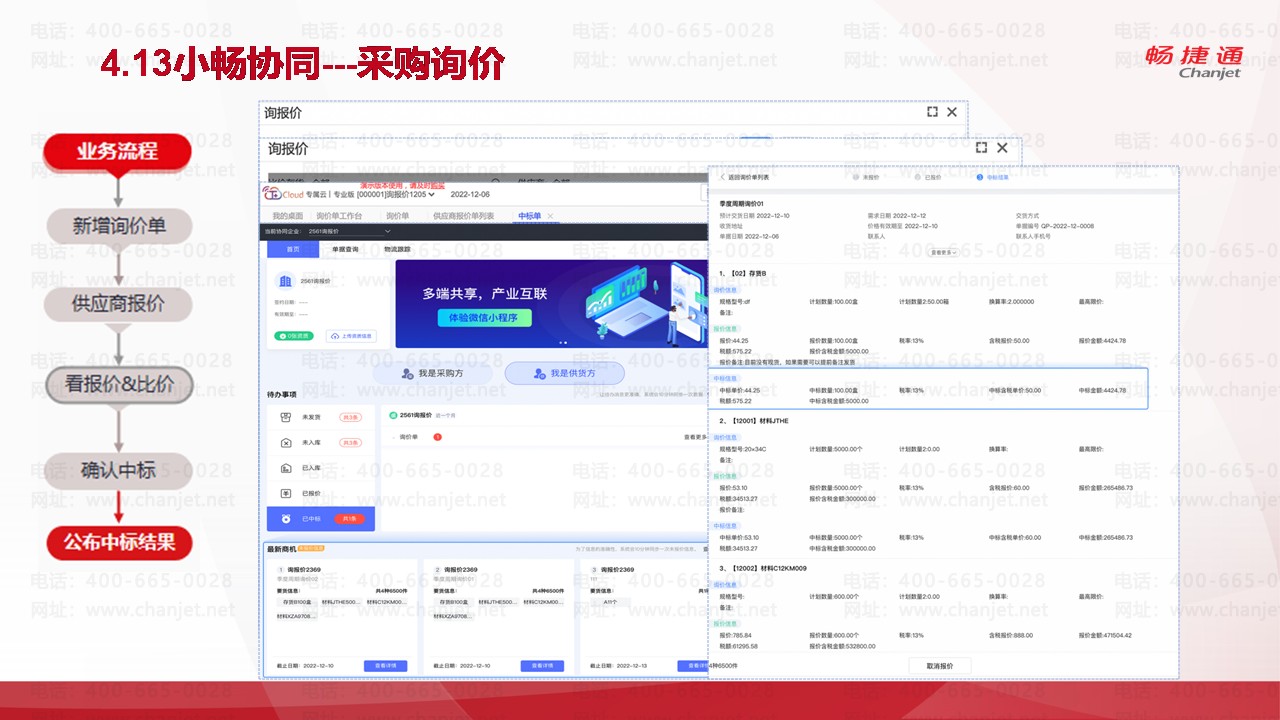Click the red badge beside 询价单
This screenshot has height=720, width=1280.
tap(437, 437)
